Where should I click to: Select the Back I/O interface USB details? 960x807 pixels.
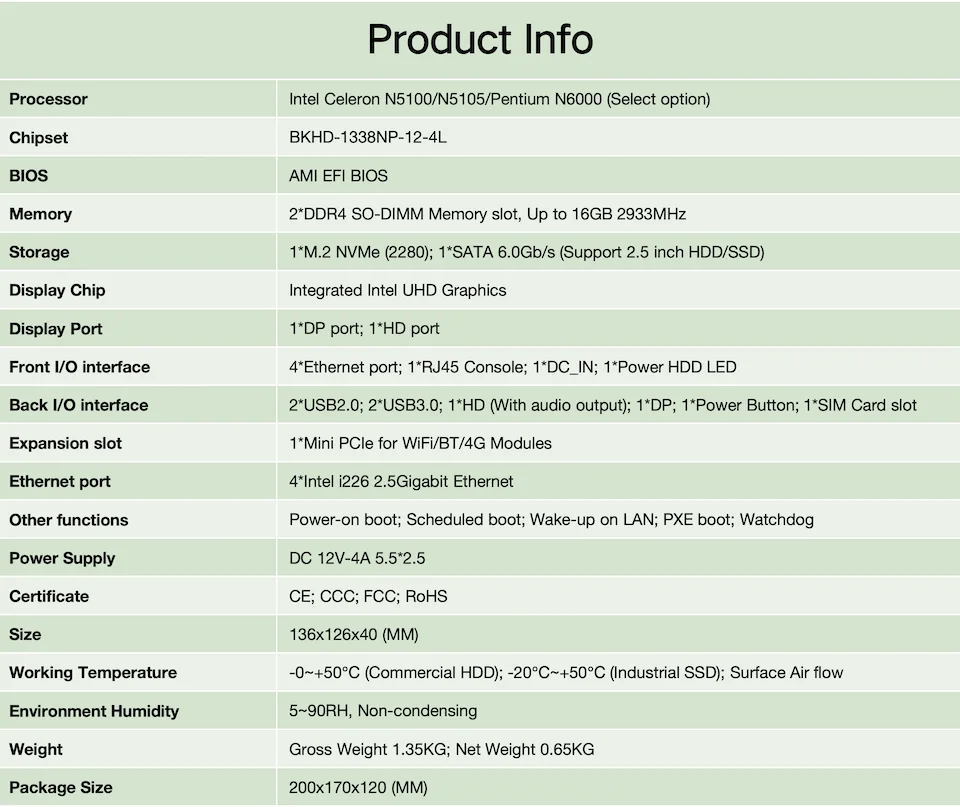(x=602, y=405)
